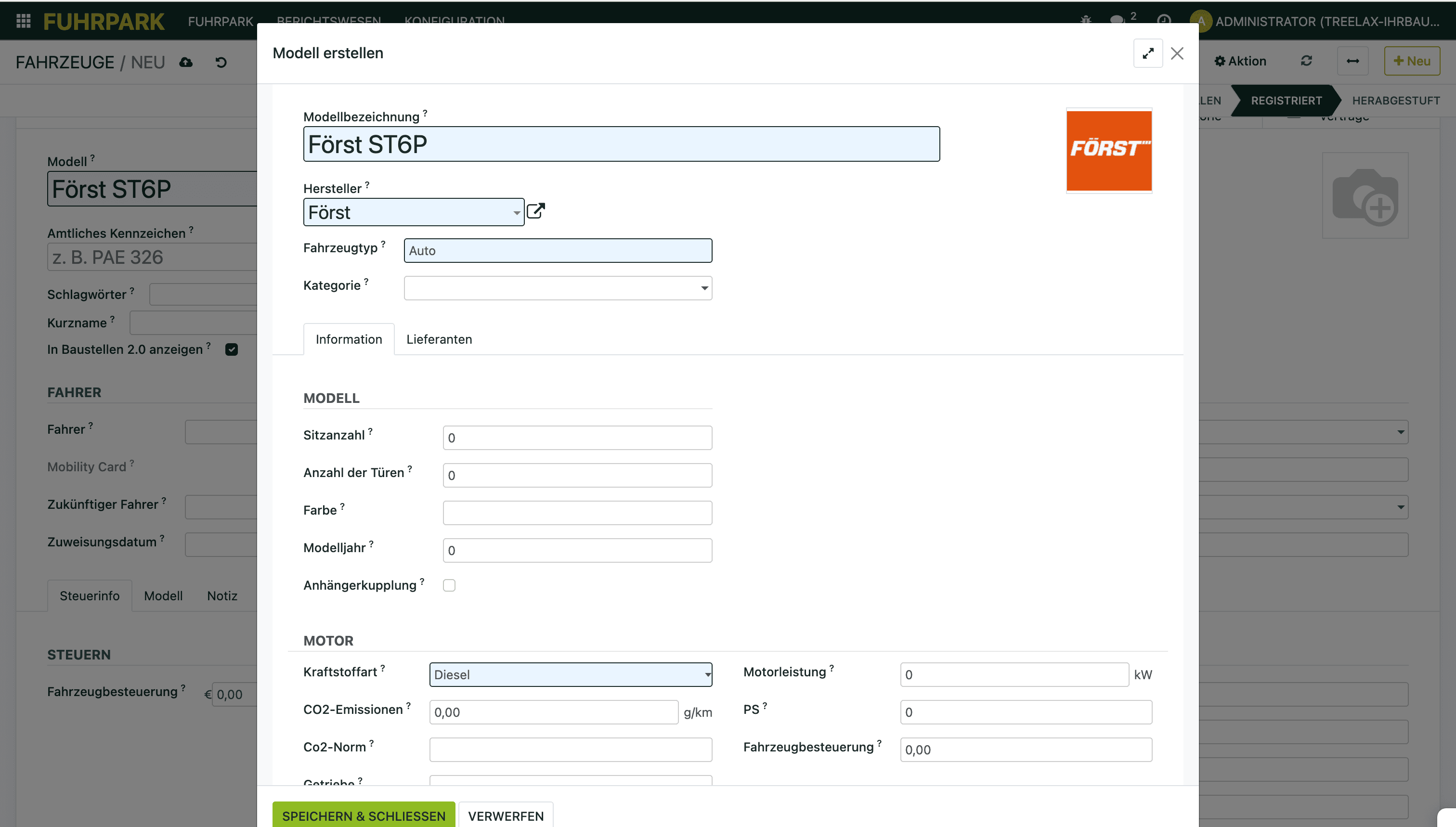Click the Först logo image
Screen dimensions: 1456x827
coord(1108,151)
